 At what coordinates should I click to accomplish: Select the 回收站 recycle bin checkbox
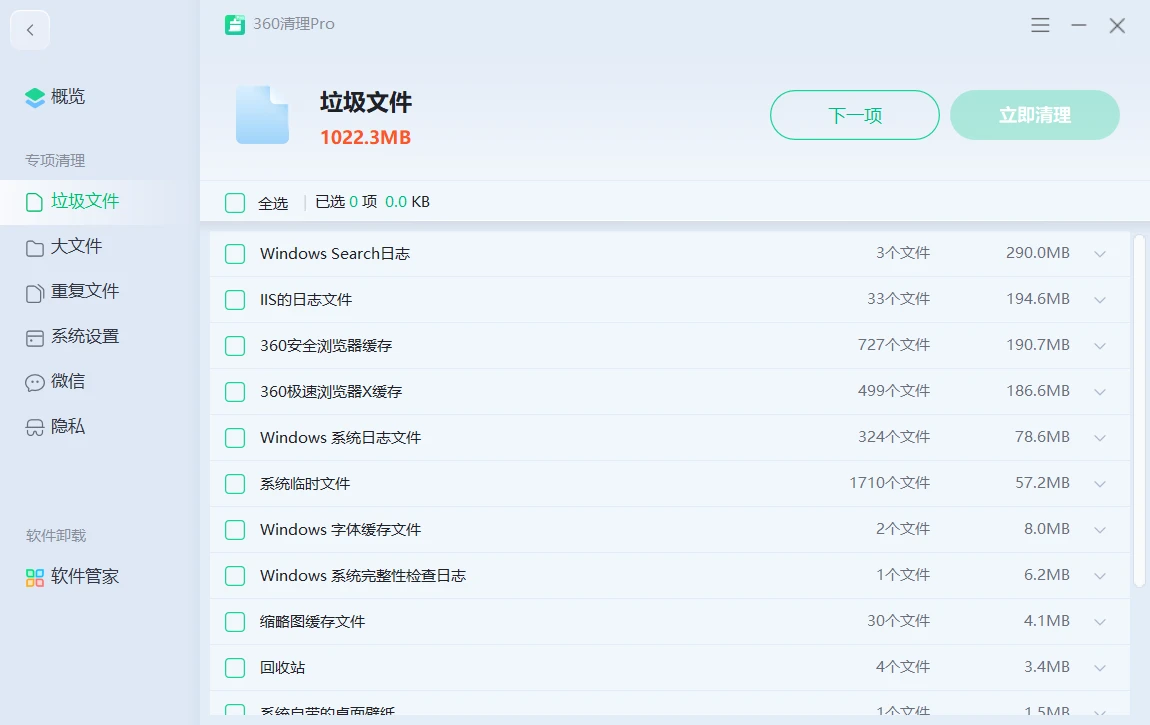(234, 667)
